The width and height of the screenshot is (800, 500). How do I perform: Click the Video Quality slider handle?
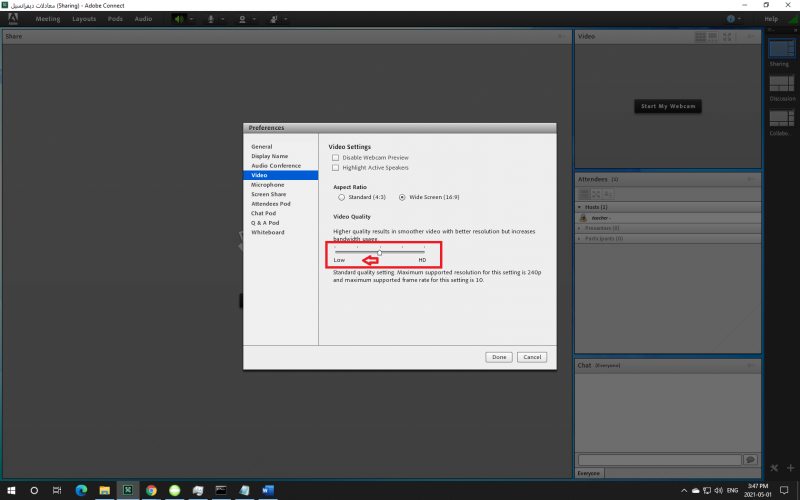[x=380, y=252]
